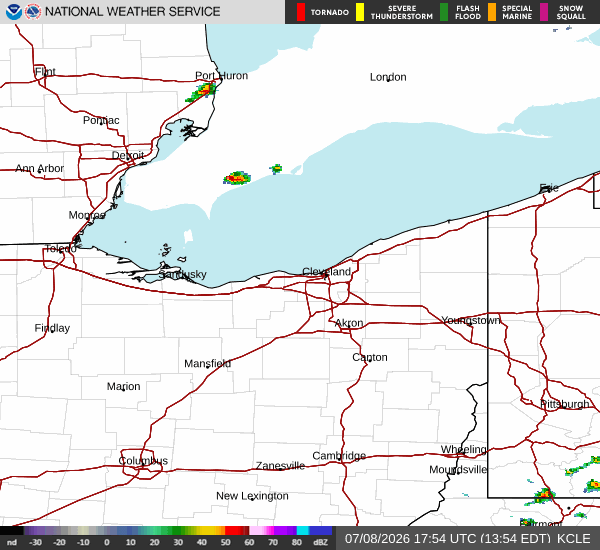Screen dimensions: 600x550
Task: Click the small storm cell east of large Ontario cell
Action: 276,168
